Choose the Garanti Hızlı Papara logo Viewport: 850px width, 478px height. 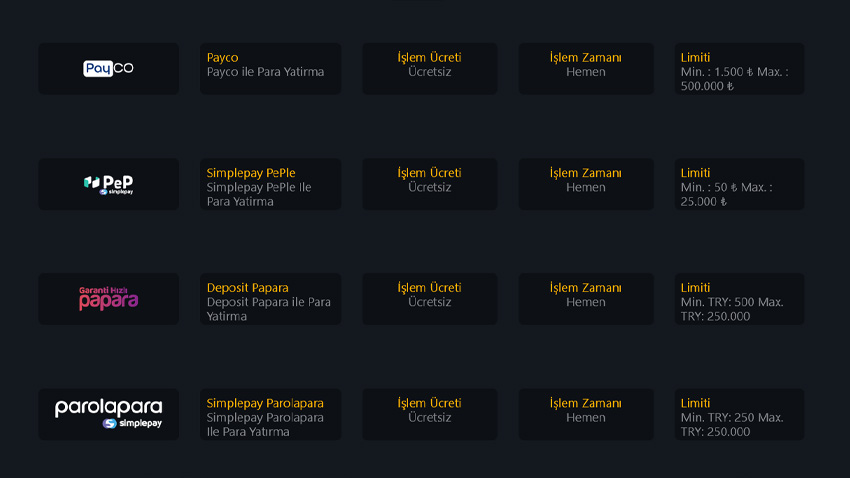click(108, 299)
